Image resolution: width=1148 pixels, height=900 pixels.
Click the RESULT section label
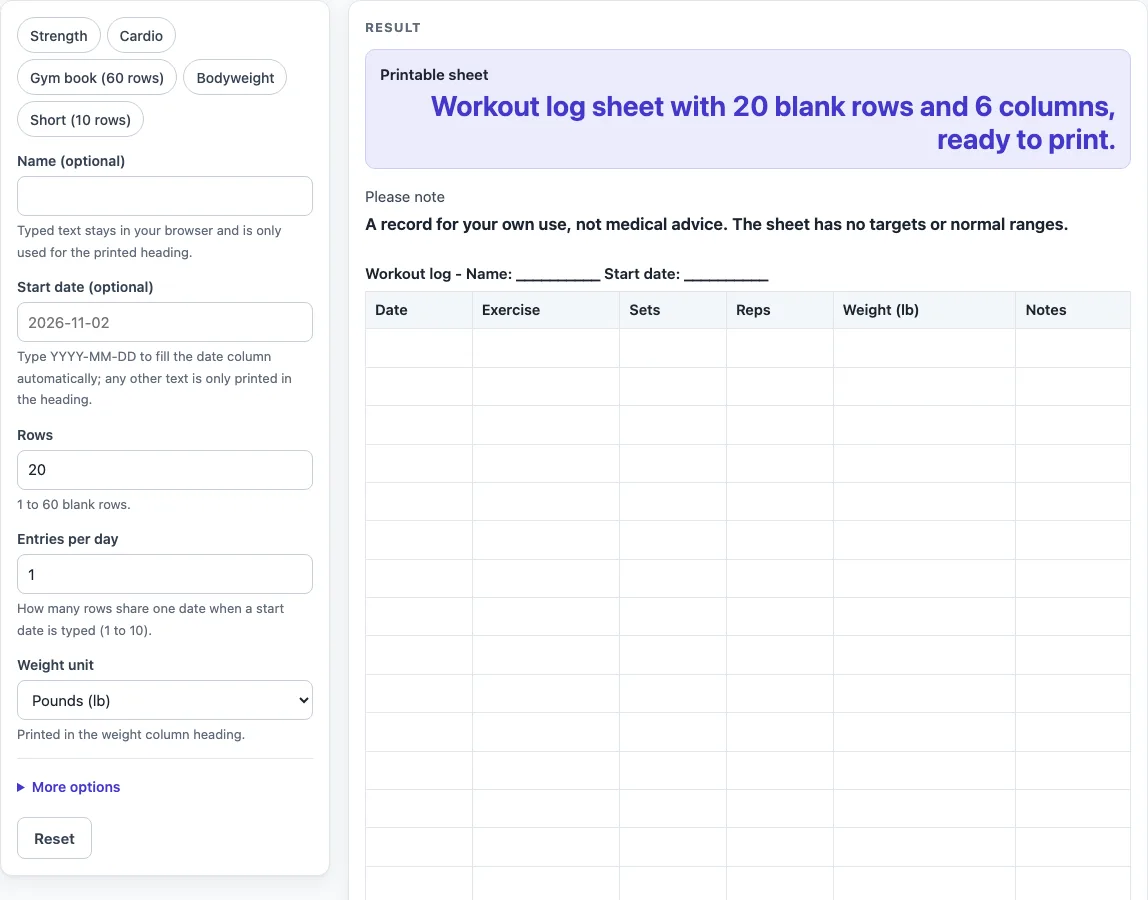pyautogui.click(x=393, y=28)
